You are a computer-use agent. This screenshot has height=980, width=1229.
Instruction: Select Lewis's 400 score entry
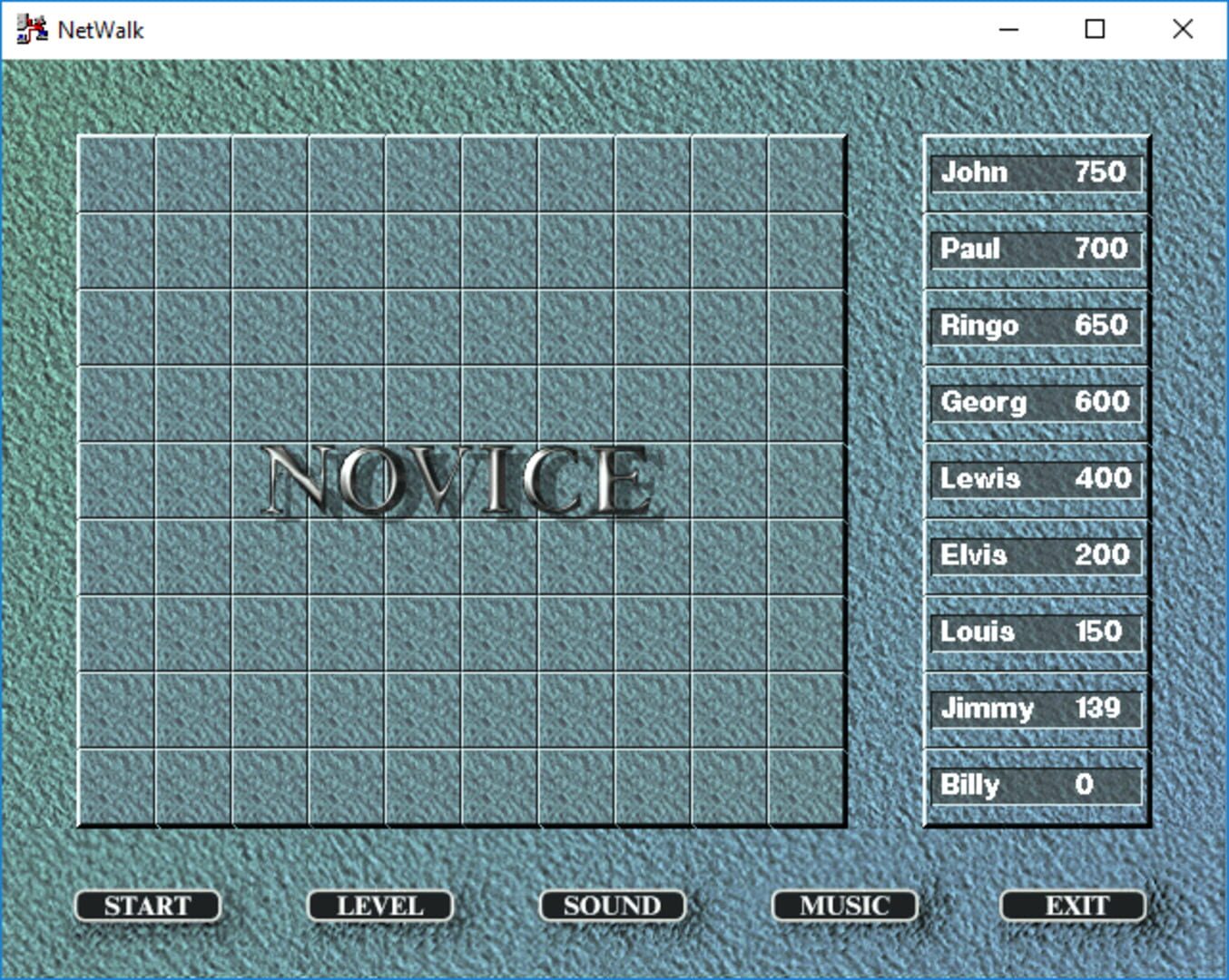1035,478
